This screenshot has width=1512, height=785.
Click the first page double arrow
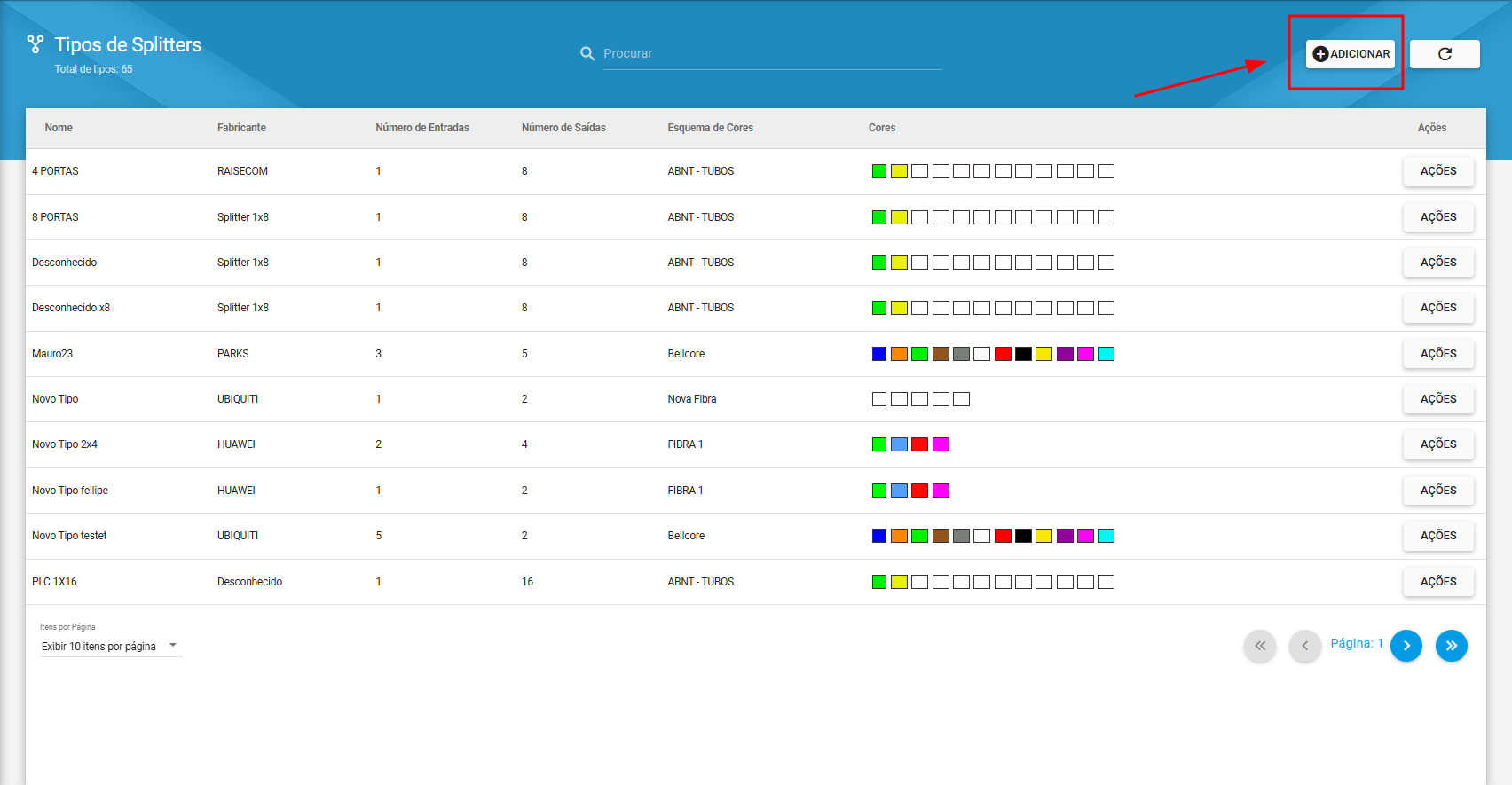click(1260, 646)
